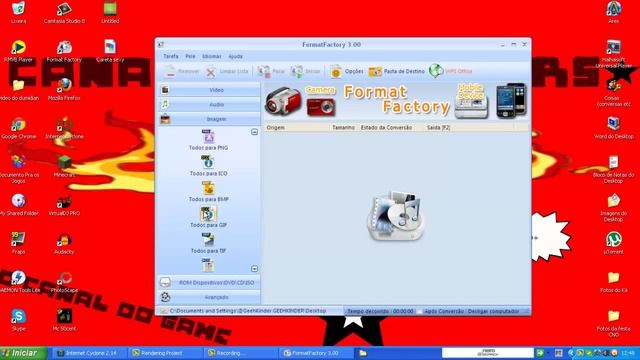Viewport: 640px width, 360px height.
Task: Expand ROM Dispositivo\DVD\CD\ISO panel
Action: point(209,282)
